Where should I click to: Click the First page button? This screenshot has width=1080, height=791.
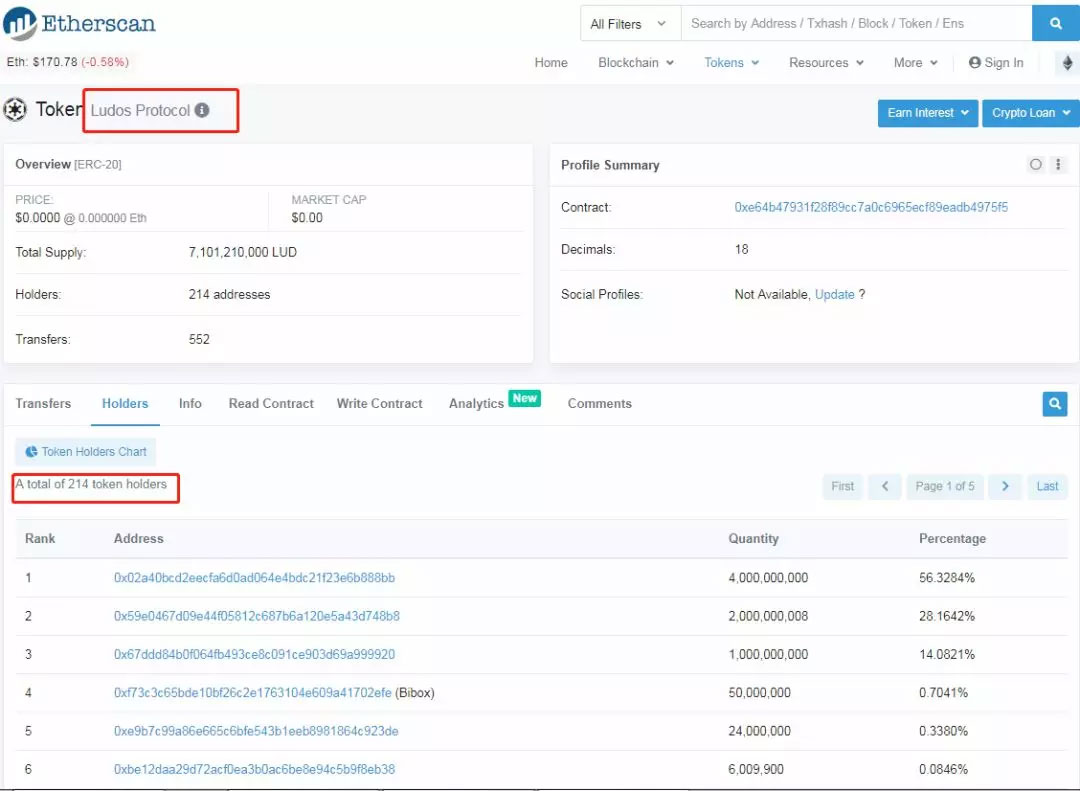842,486
